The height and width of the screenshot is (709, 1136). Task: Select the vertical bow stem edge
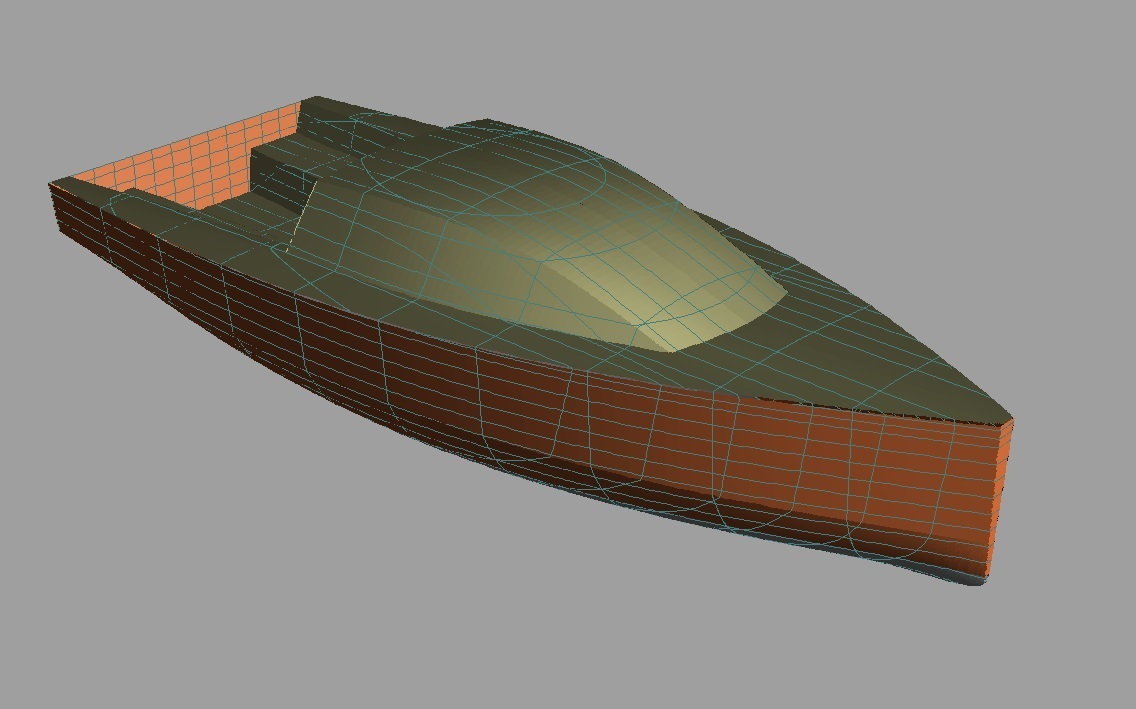(x=1003, y=500)
